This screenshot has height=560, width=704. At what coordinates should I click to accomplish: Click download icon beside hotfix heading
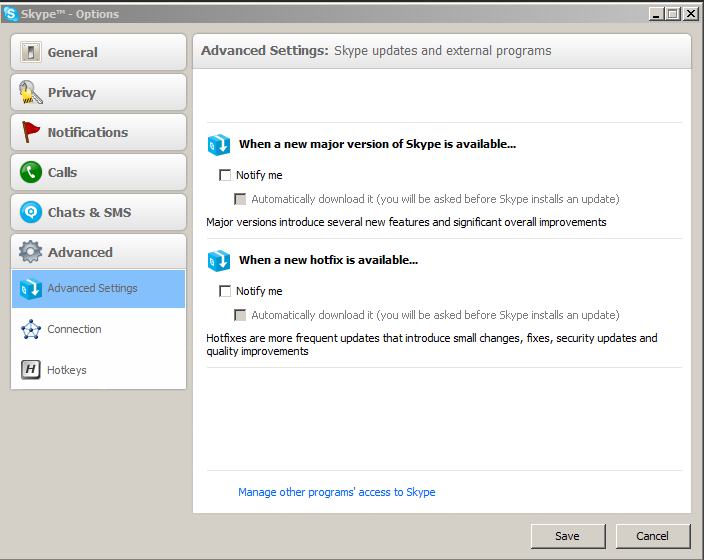(219, 260)
